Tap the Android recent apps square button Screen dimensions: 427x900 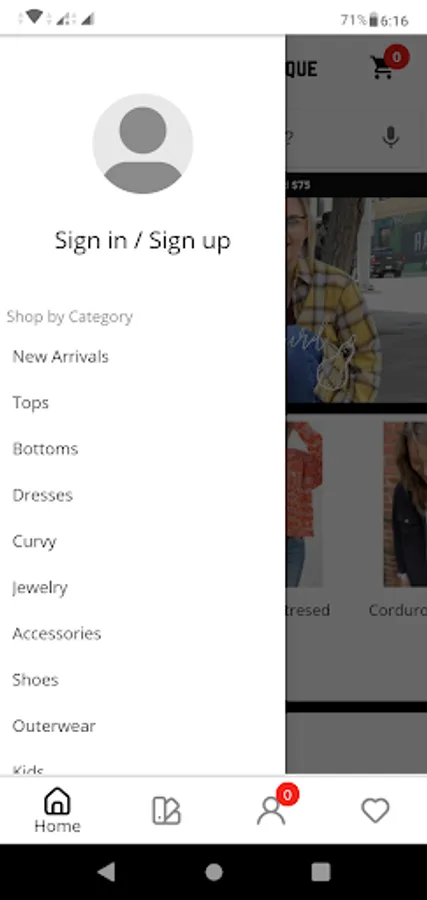(321, 872)
